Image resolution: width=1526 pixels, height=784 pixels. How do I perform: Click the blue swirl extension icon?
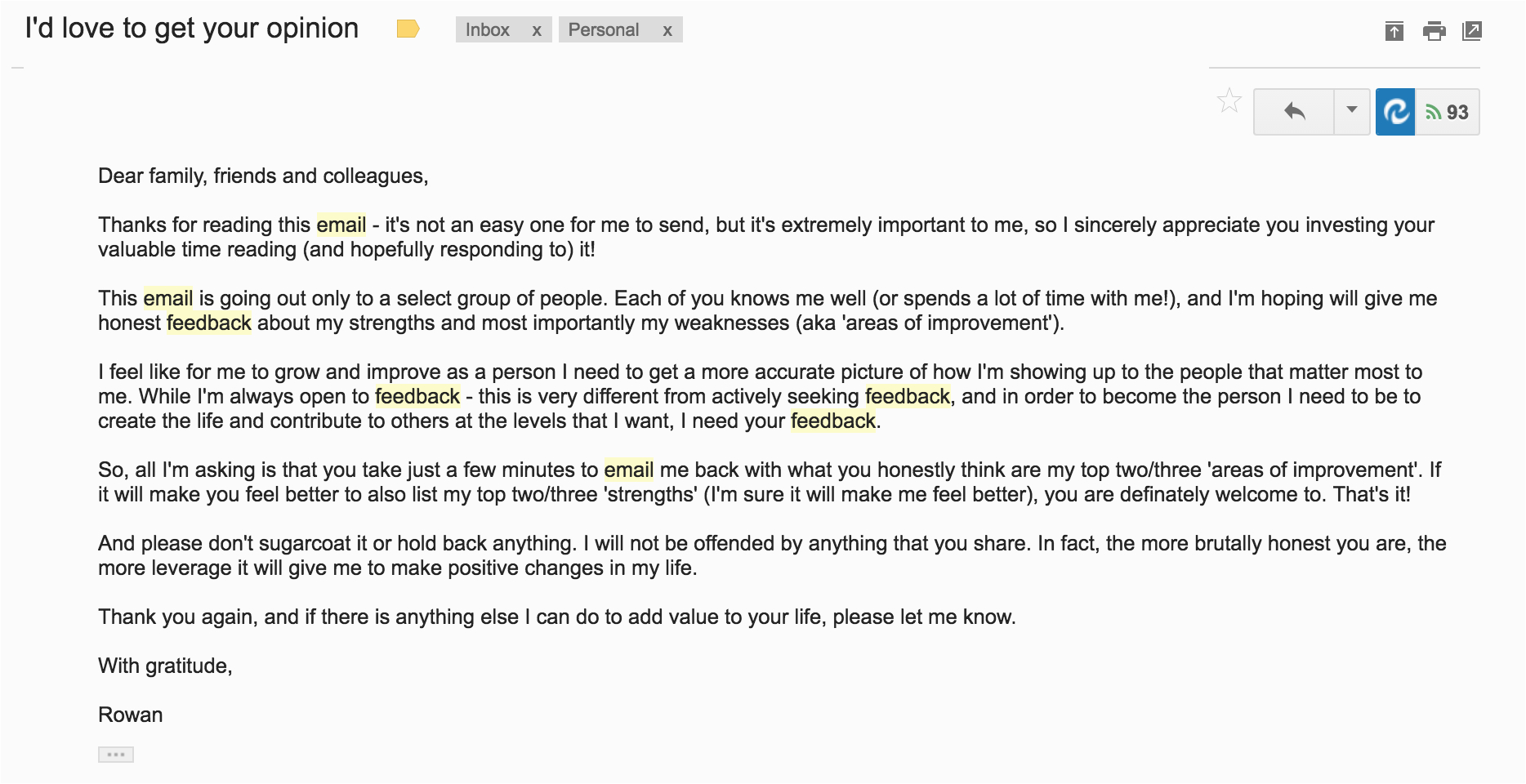pyautogui.click(x=1395, y=112)
